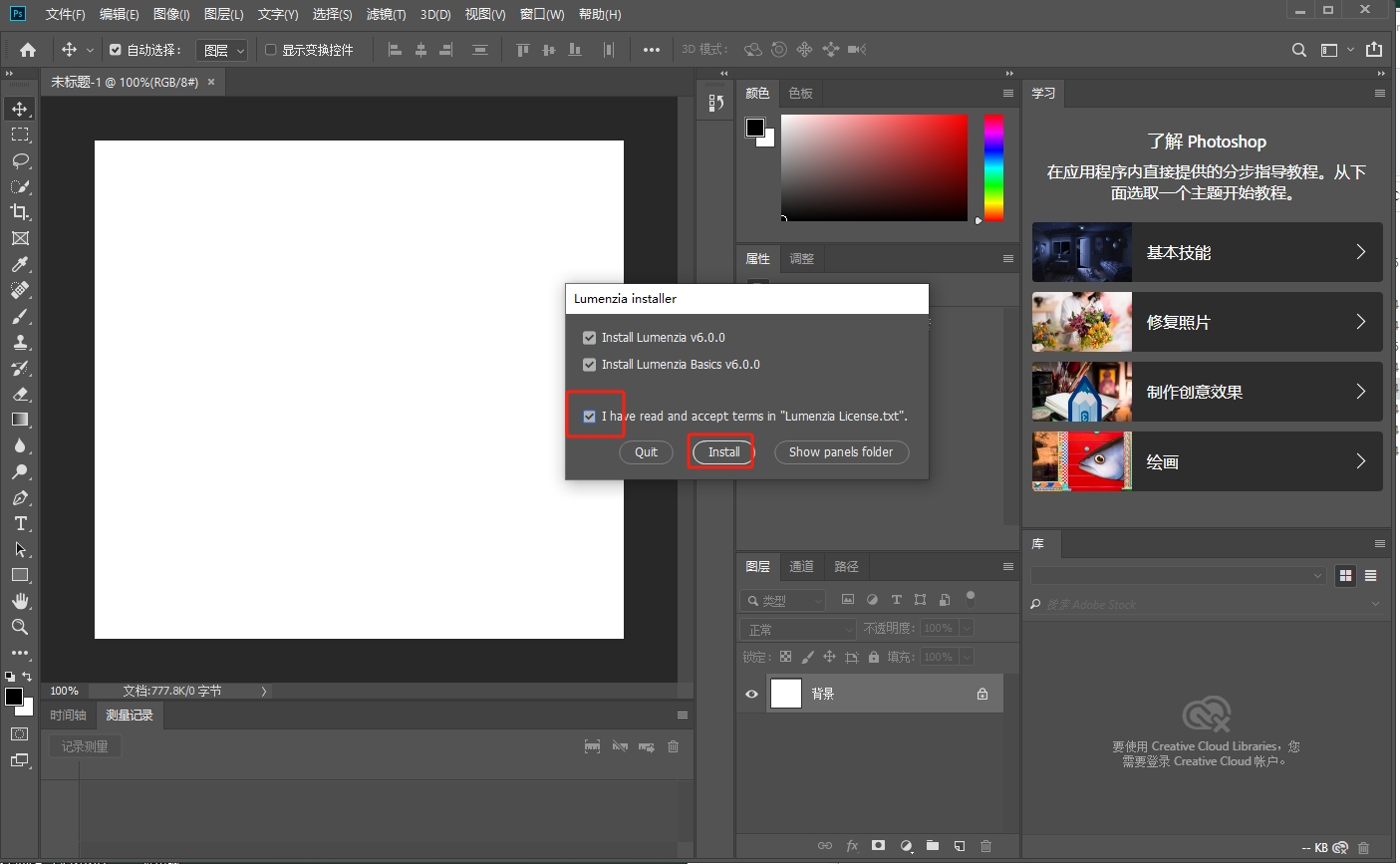Screen dimensions: 1400x864
Task: Create a new layer icon
Action: pos(959,845)
